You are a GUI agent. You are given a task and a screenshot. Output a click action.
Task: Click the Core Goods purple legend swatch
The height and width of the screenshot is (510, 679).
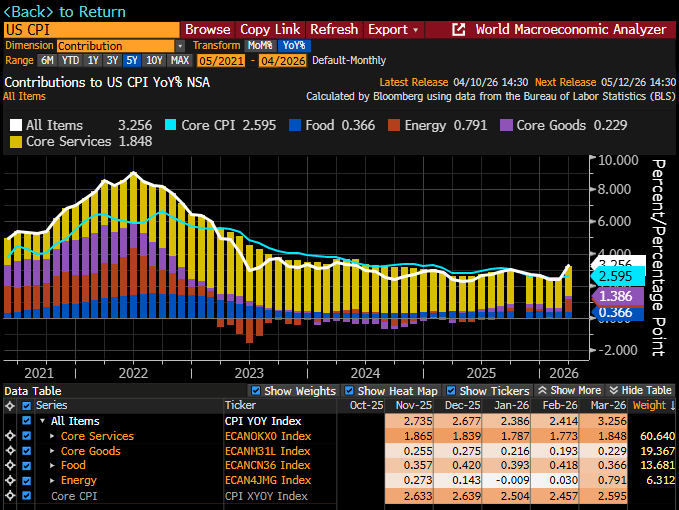506,126
